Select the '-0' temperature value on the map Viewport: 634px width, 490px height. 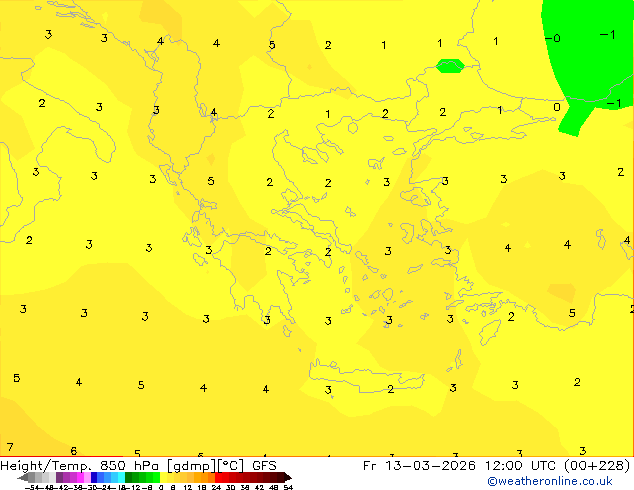[x=553, y=38]
